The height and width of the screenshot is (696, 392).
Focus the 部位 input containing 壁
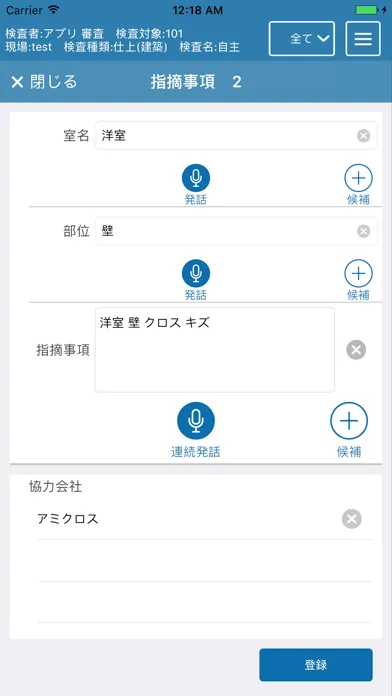click(x=236, y=231)
